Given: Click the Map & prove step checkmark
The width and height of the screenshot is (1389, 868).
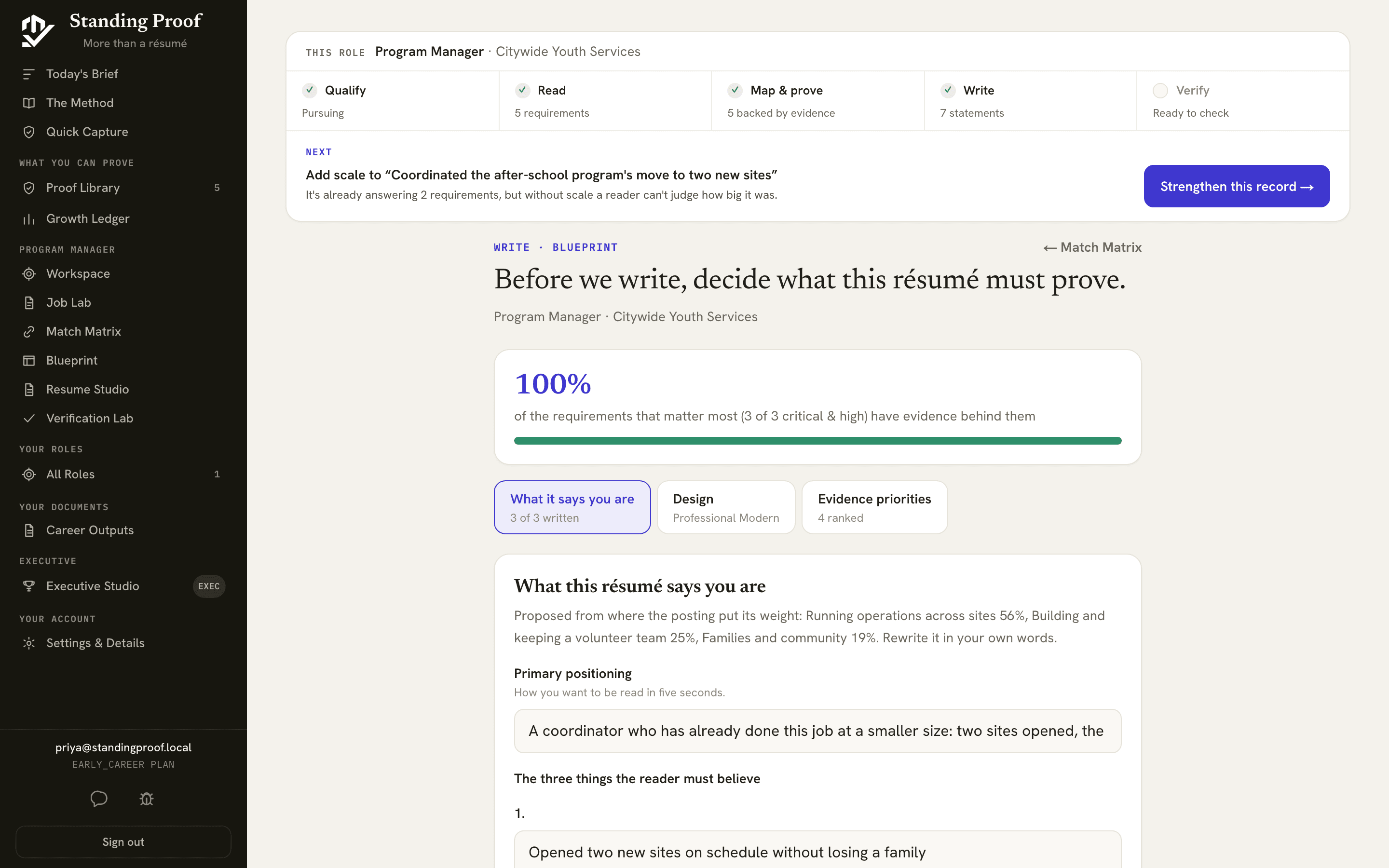Looking at the screenshot, I should 735,90.
